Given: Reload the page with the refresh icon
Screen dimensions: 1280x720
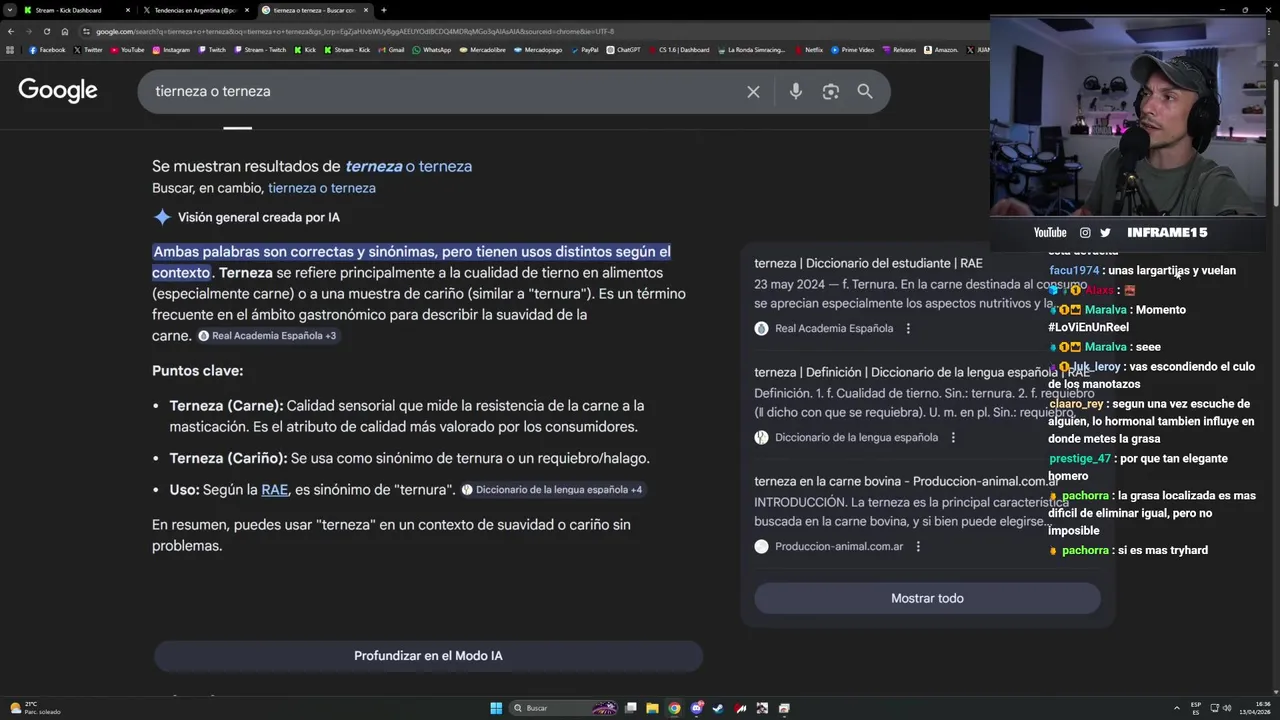Looking at the screenshot, I should click(46, 31).
